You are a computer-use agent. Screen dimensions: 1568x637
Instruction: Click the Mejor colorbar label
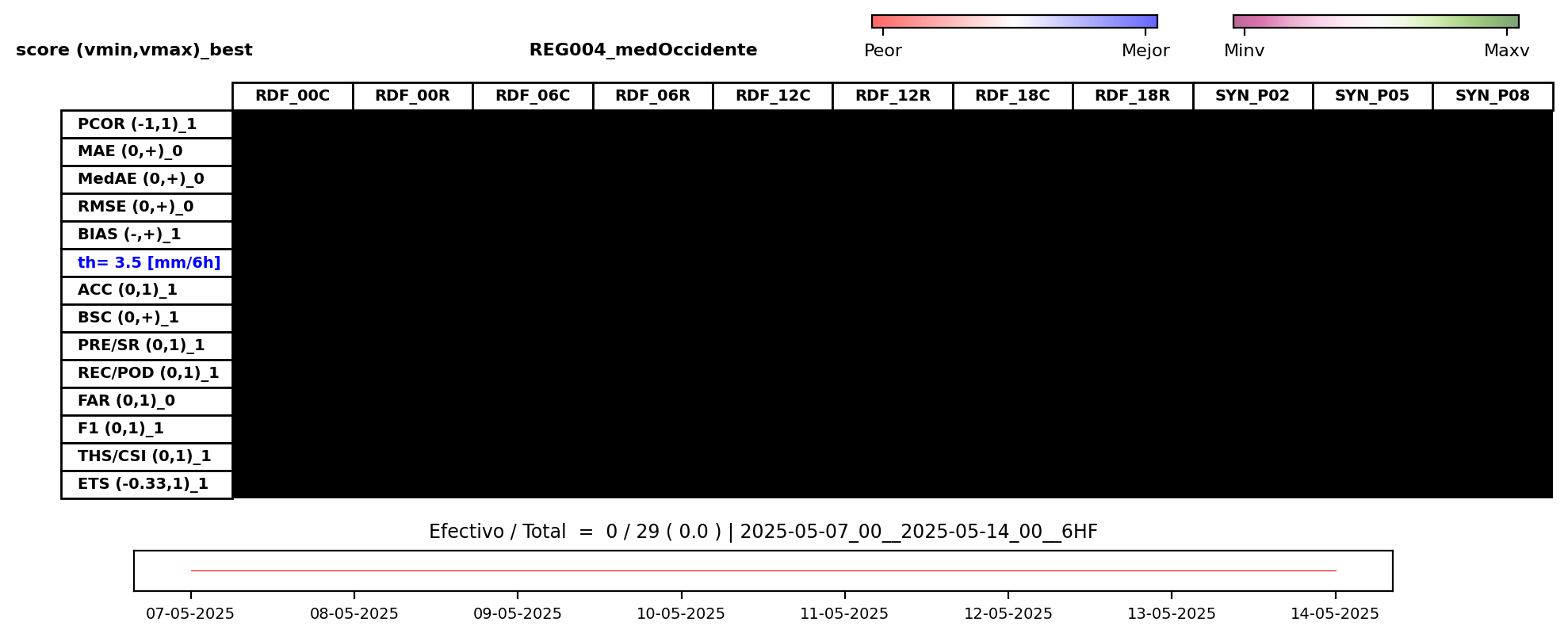coord(1145,51)
